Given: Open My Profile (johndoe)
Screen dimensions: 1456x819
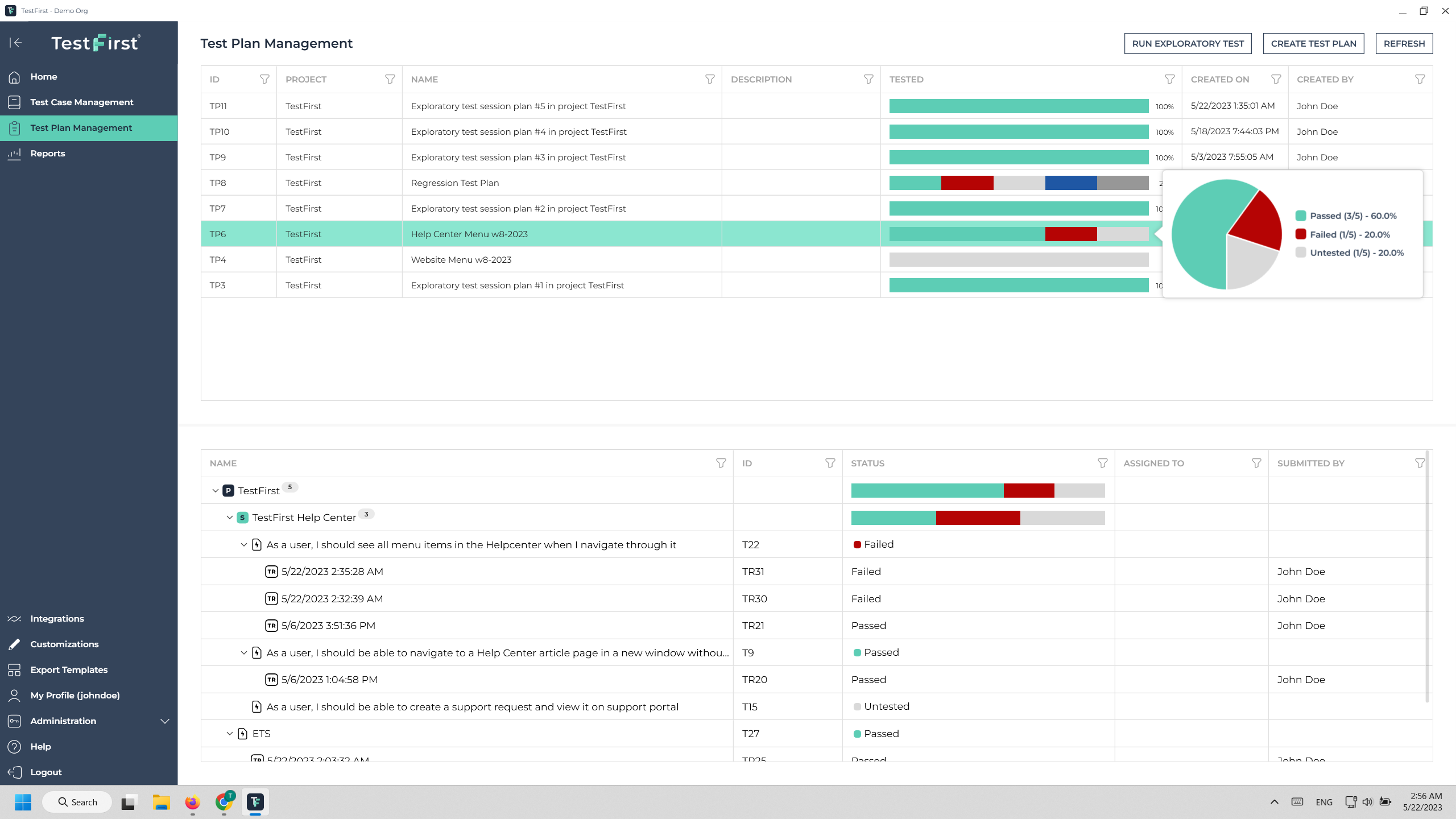Looking at the screenshot, I should click(75, 695).
